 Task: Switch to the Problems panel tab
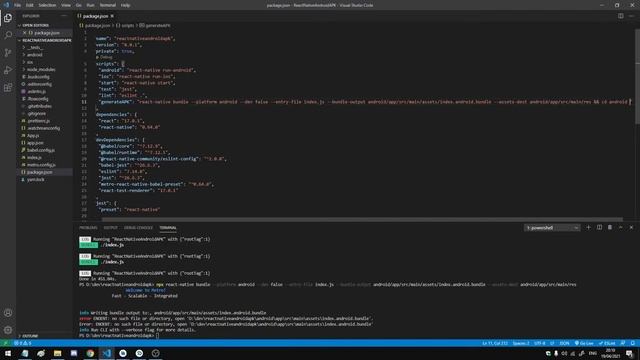coord(88,228)
